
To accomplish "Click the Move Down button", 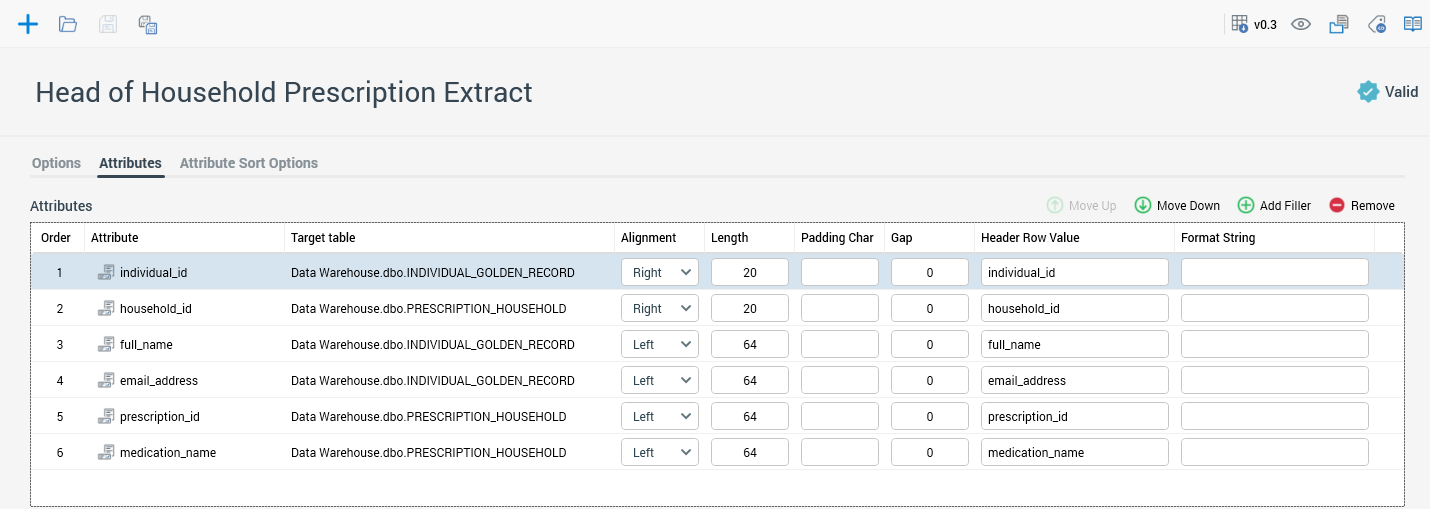I will [1177, 206].
